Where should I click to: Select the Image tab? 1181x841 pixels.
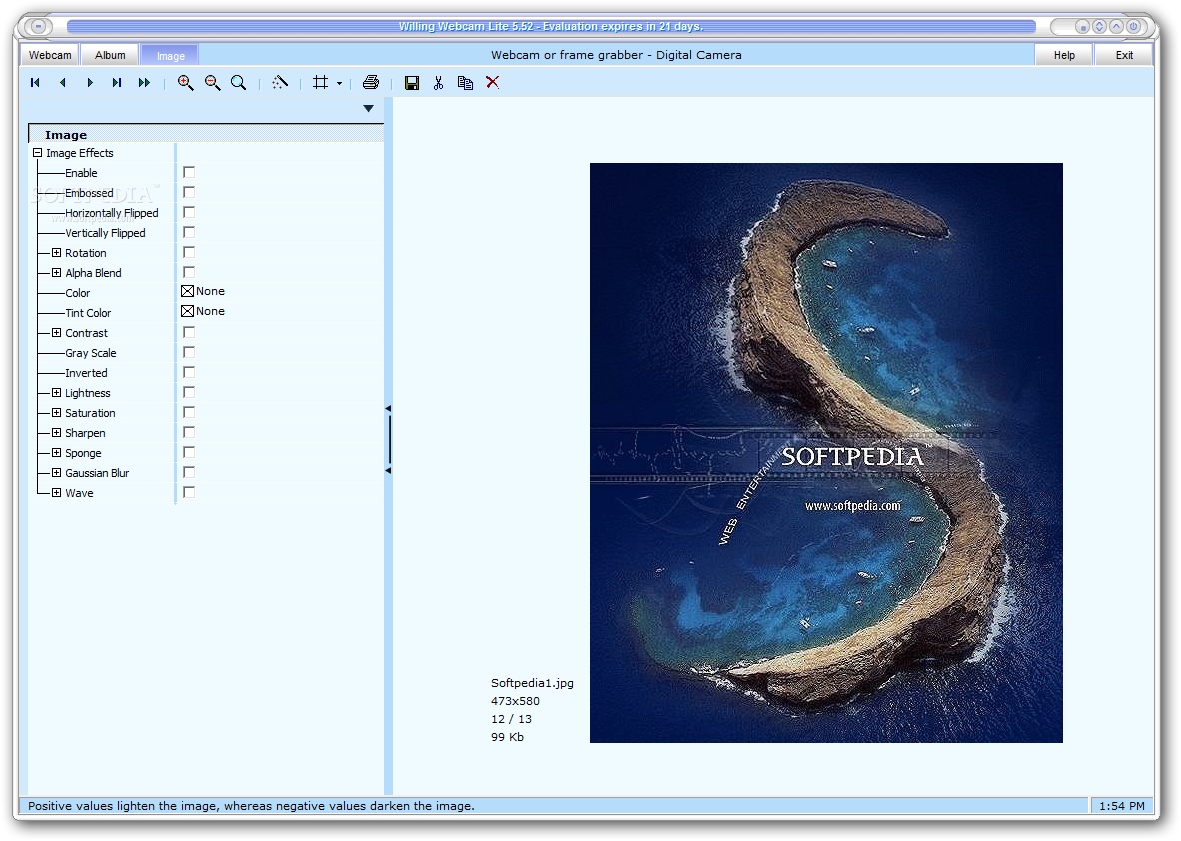click(170, 56)
